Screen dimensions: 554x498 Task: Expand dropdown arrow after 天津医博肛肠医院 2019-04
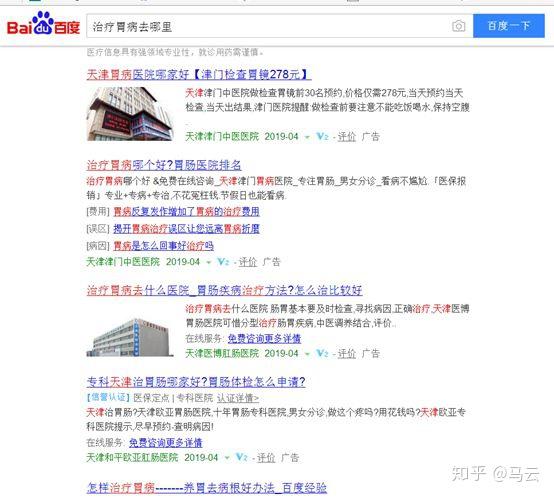[307, 354]
